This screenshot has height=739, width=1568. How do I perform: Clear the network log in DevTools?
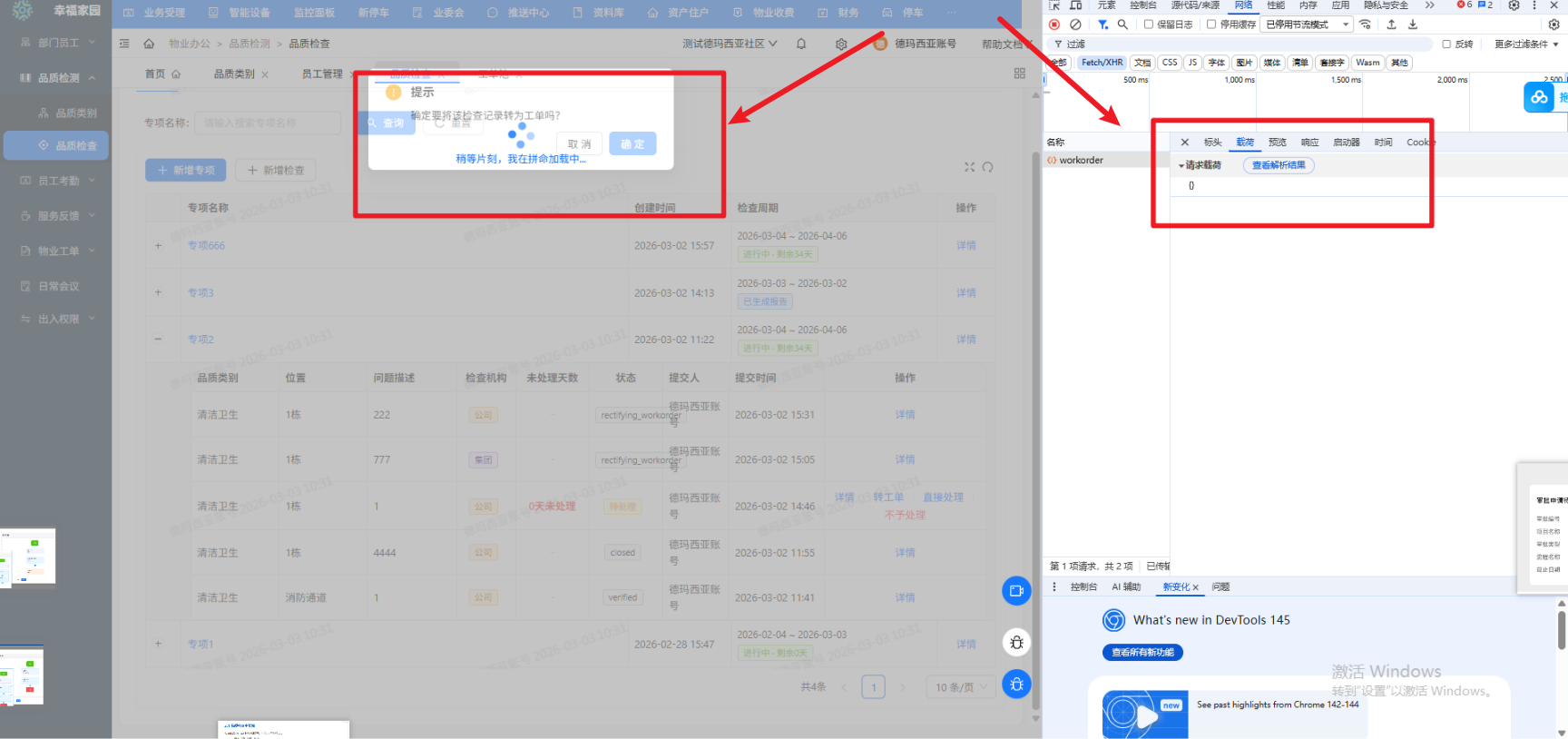1075,25
